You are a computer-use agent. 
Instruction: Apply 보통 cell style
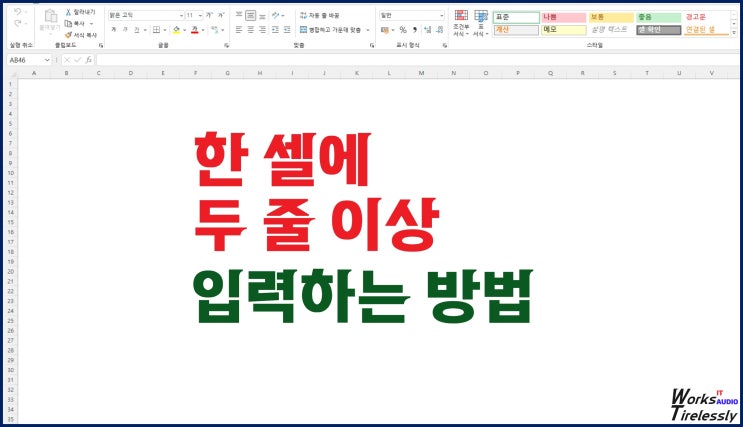point(611,17)
